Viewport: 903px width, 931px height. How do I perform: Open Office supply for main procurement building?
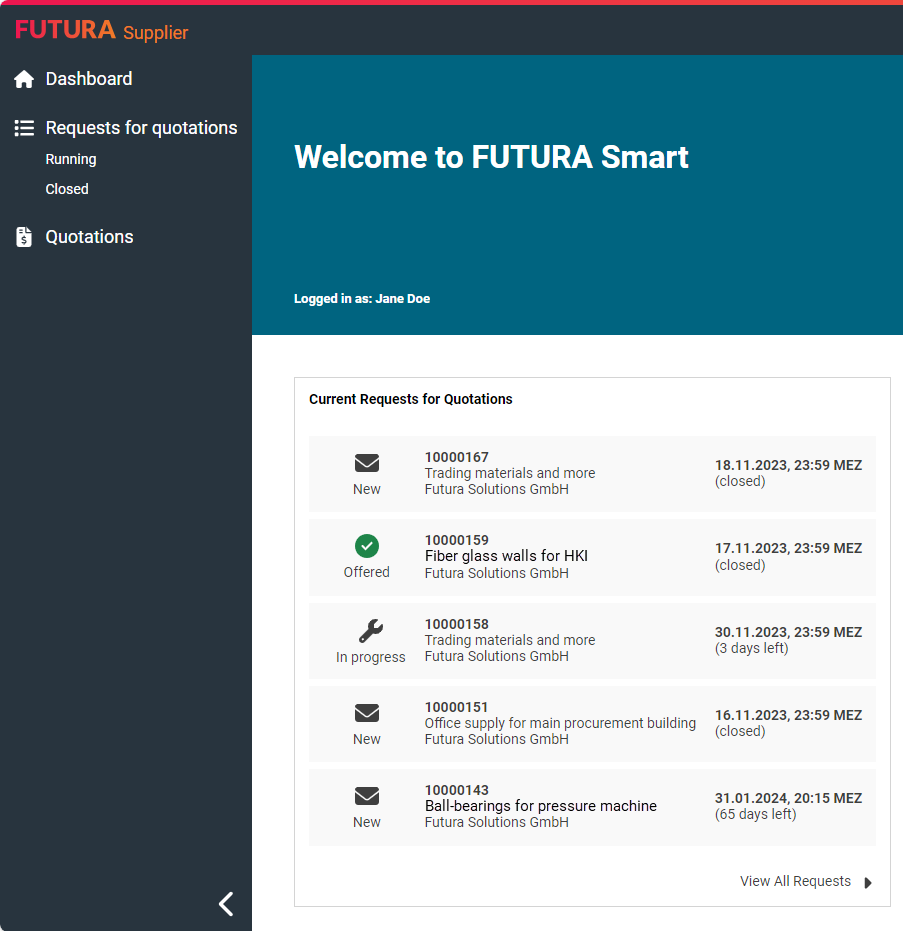[x=560, y=723]
